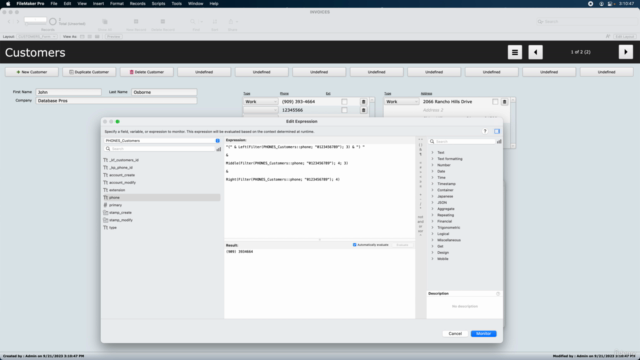Viewport: 640px width, 360px height.
Task: Toggle checkbox next to (909) 393-4664 phone
Action: (344, 102)
